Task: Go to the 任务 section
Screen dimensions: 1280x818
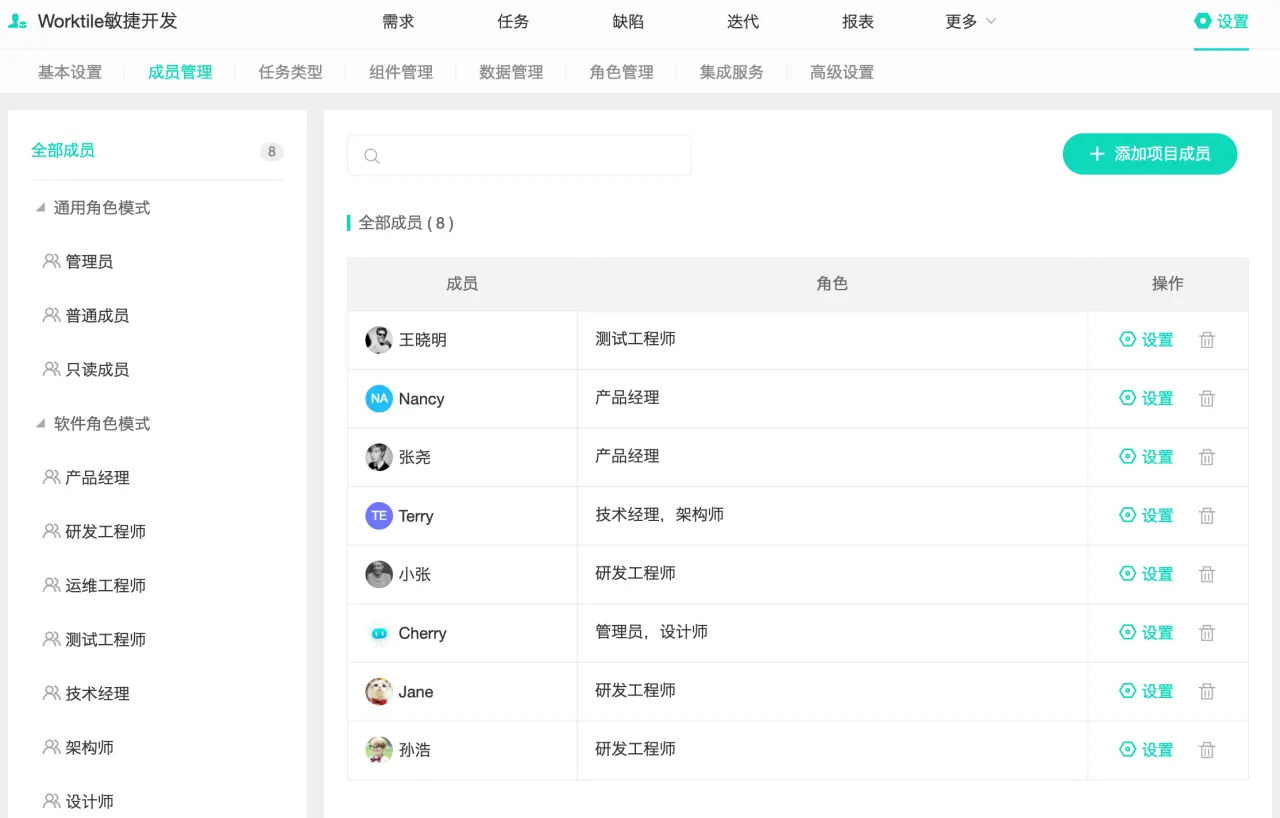Action: click(513, 21)
